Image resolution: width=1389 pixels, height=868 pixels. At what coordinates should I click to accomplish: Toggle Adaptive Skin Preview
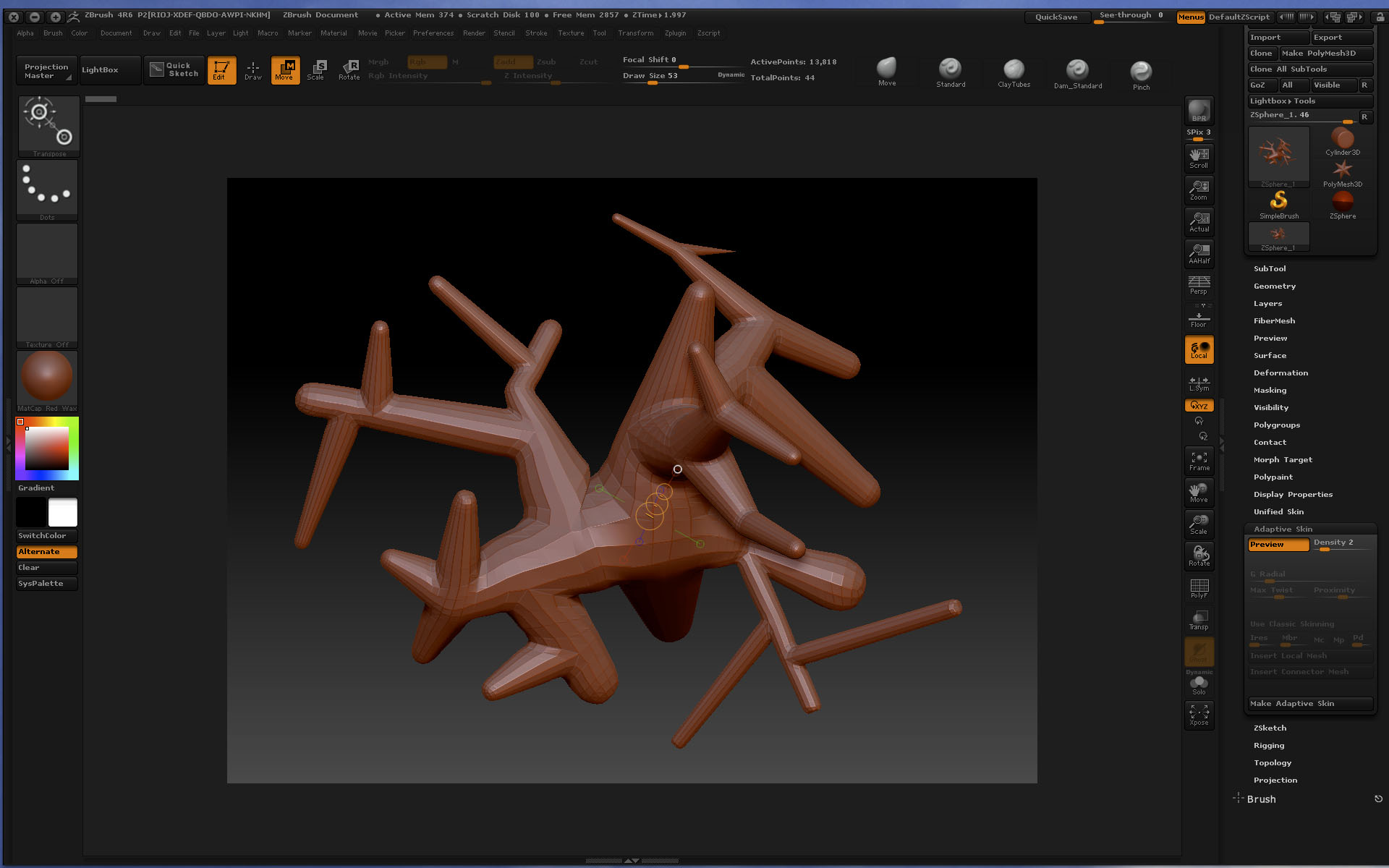point(1278,545)
